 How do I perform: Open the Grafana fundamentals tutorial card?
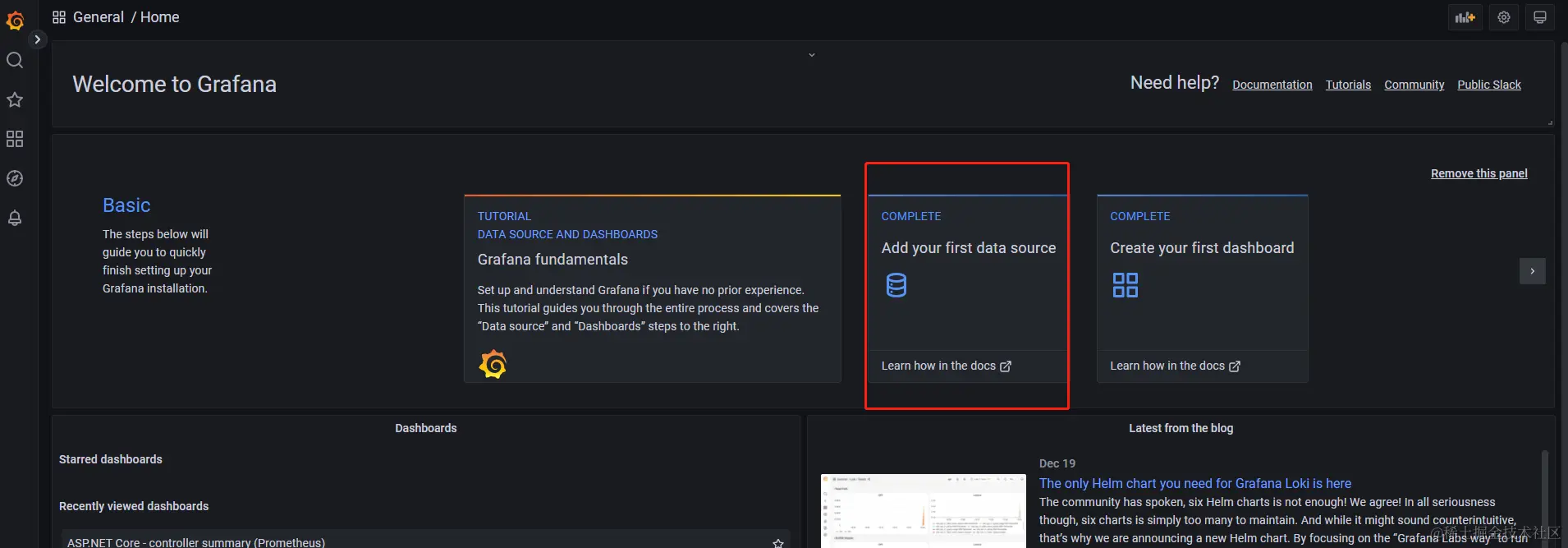click(653, 288)
